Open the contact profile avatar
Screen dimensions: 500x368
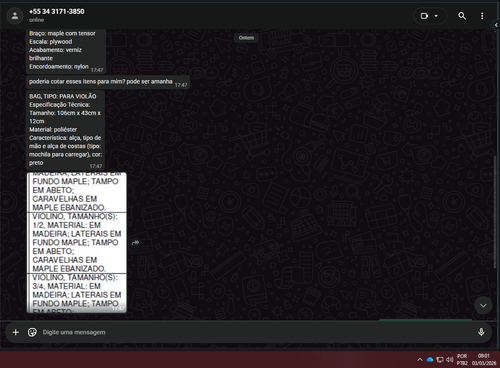tap(15, 16)
